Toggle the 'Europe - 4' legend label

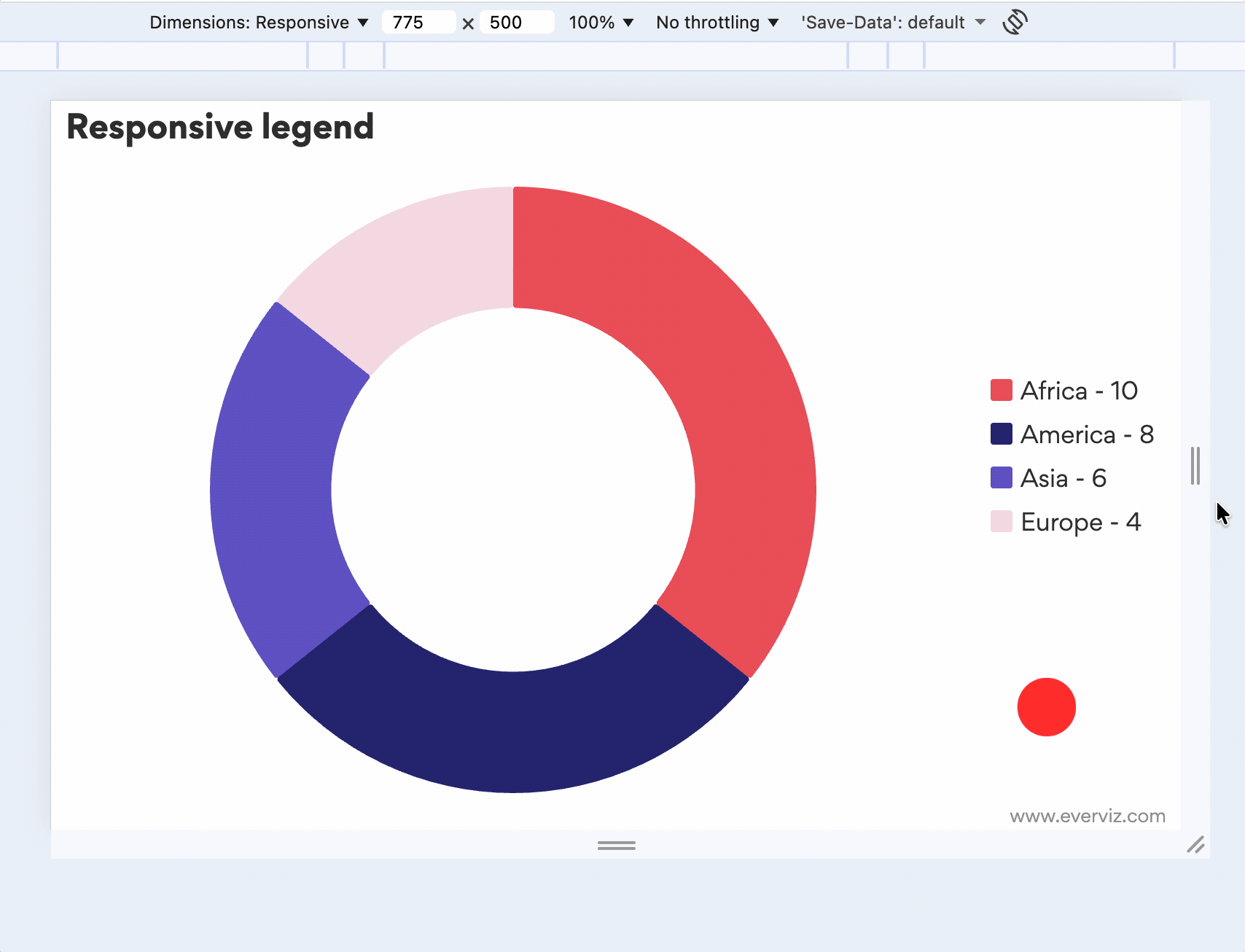(x=1080, y=522)
